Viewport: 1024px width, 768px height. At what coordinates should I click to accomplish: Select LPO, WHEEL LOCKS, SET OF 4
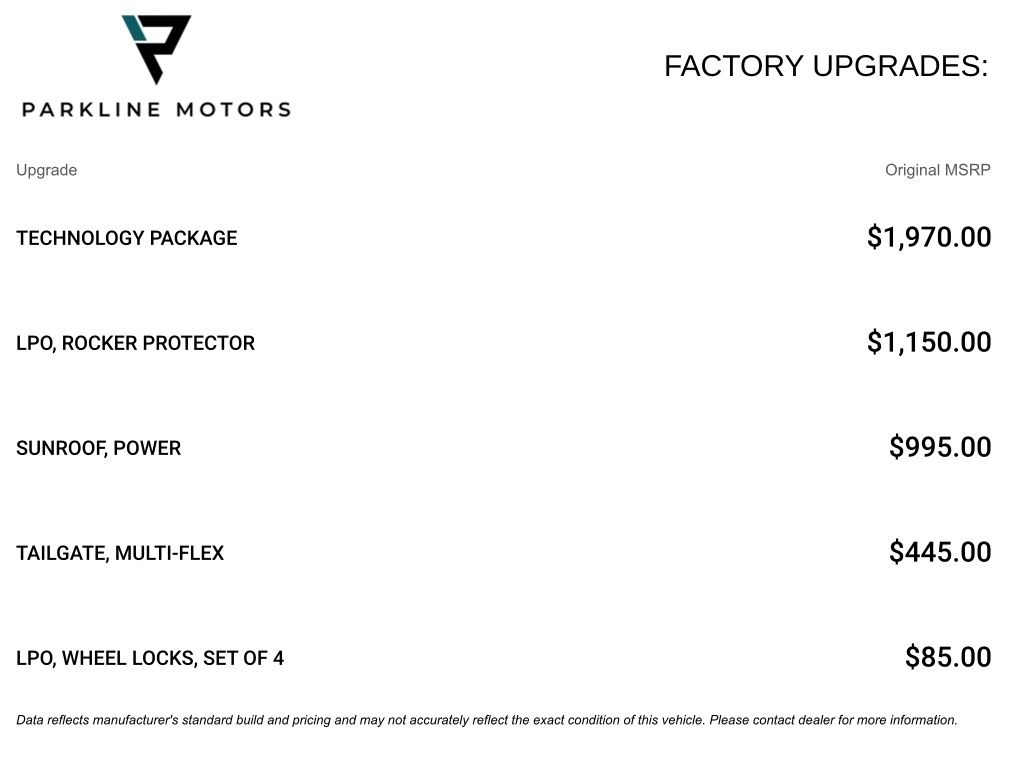click(x=150, y=658)
